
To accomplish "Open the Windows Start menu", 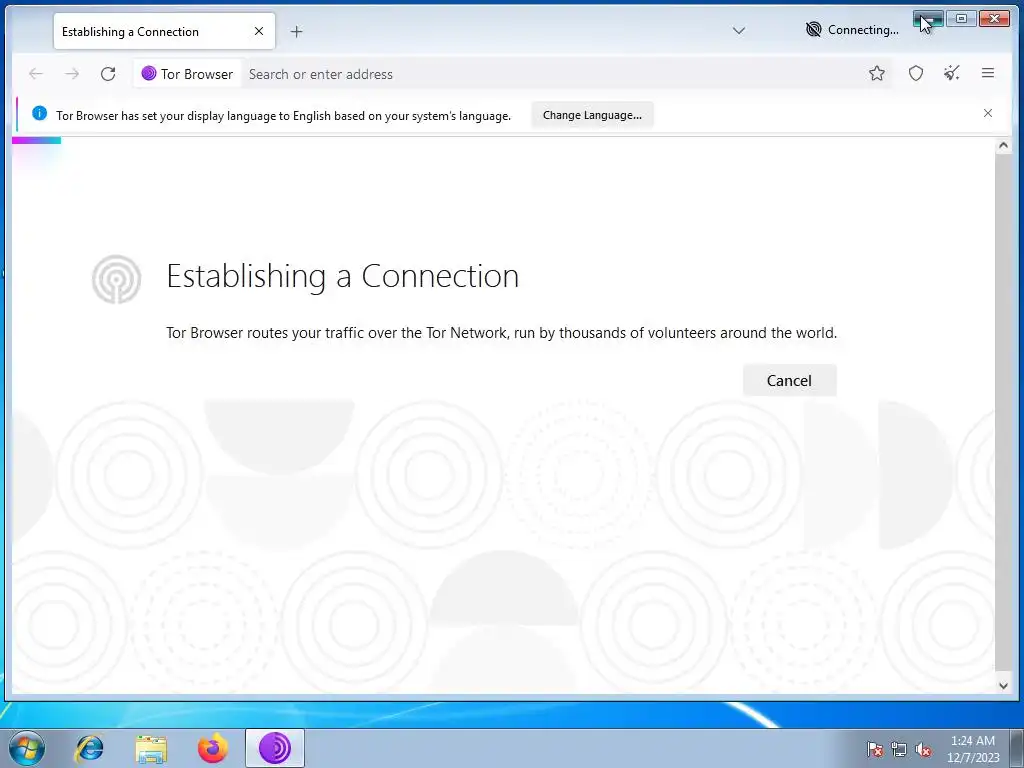I will pyautogui.click(x=27, y=748).
